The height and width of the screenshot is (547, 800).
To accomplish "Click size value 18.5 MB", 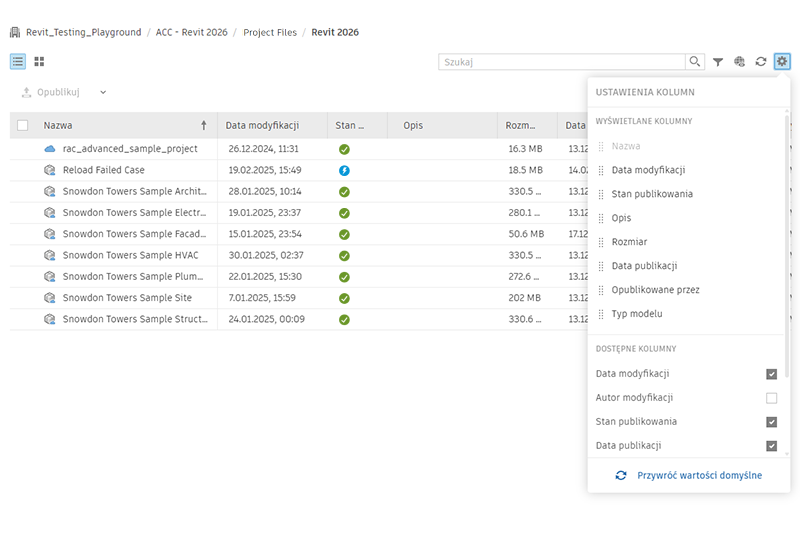I will (526, 170).
